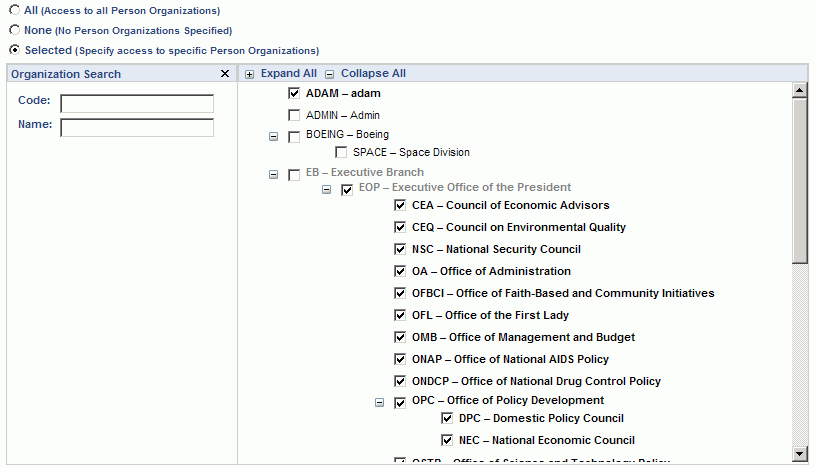The width and height of the screenshot is (815, 468).
Task: Click the OMB – Office of Management and Budget text
Action: [523, 337]
